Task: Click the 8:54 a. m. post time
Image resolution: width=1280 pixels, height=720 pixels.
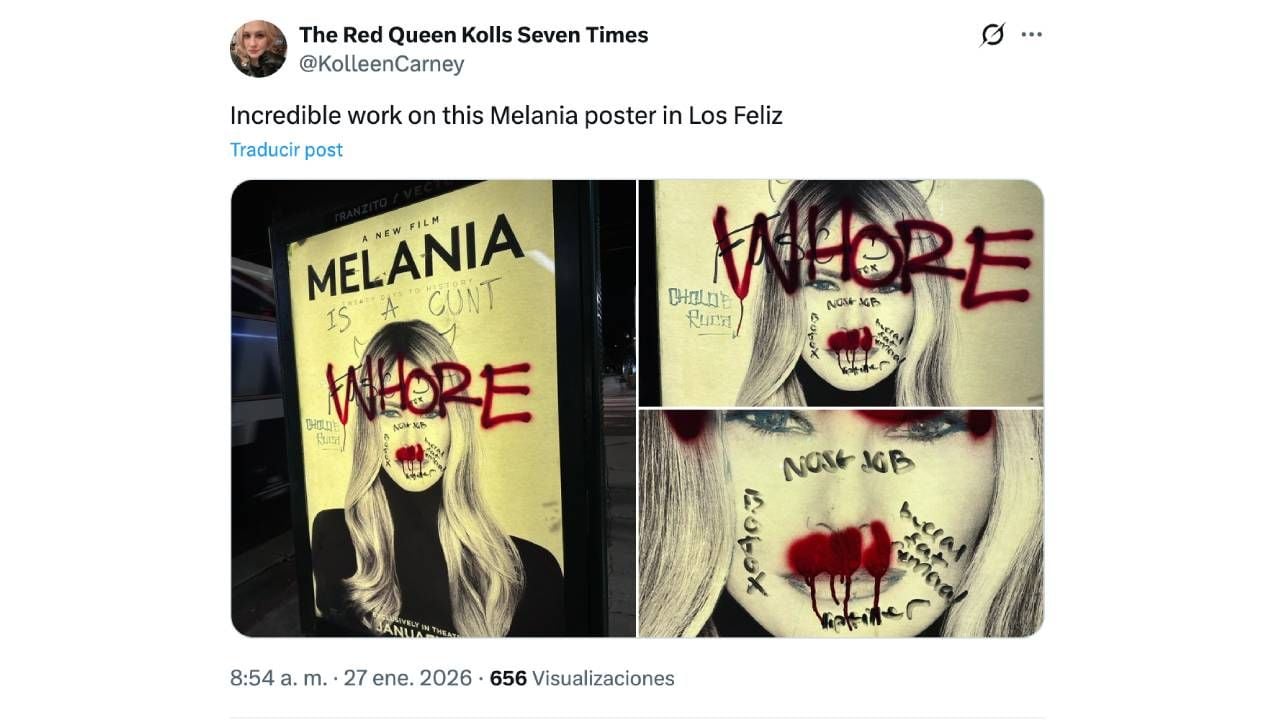Action: pyautogui.click(x=278, y=678)
